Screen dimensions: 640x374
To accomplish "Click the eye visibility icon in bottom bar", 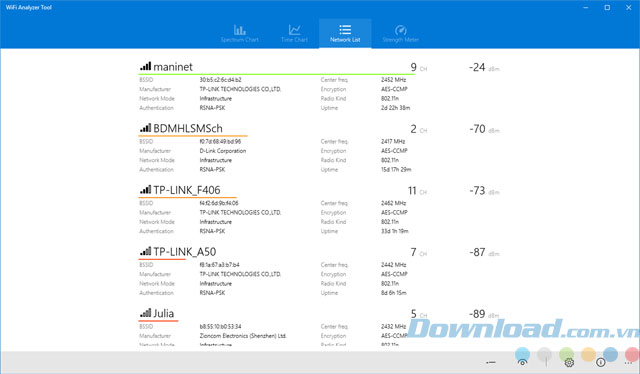I will pos(522,362).
